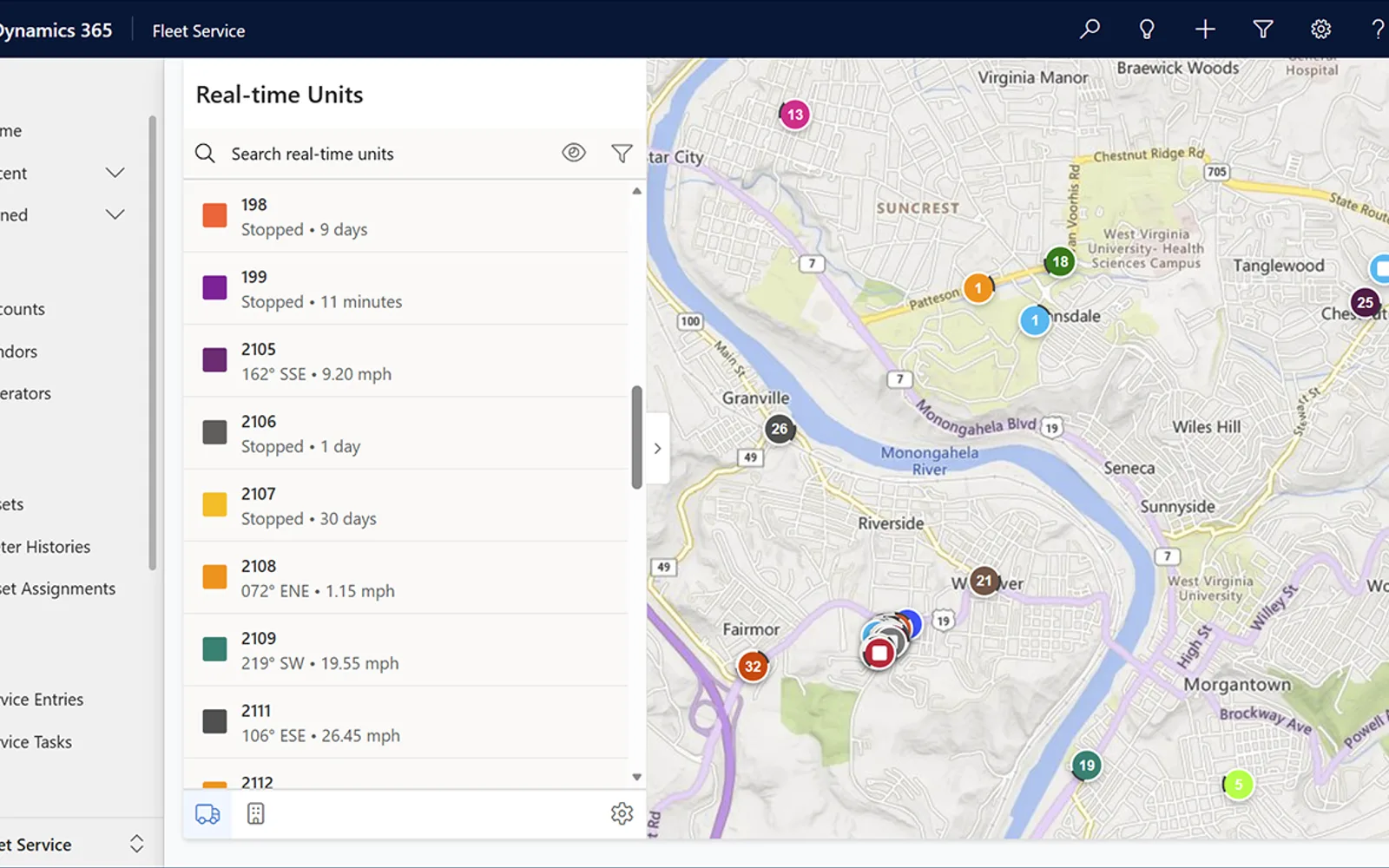Image resolution: width=1389 pixels, height=868 pixels.
Task: Click the purple cluster marker 25 on map
Action: pos(1366,303)
